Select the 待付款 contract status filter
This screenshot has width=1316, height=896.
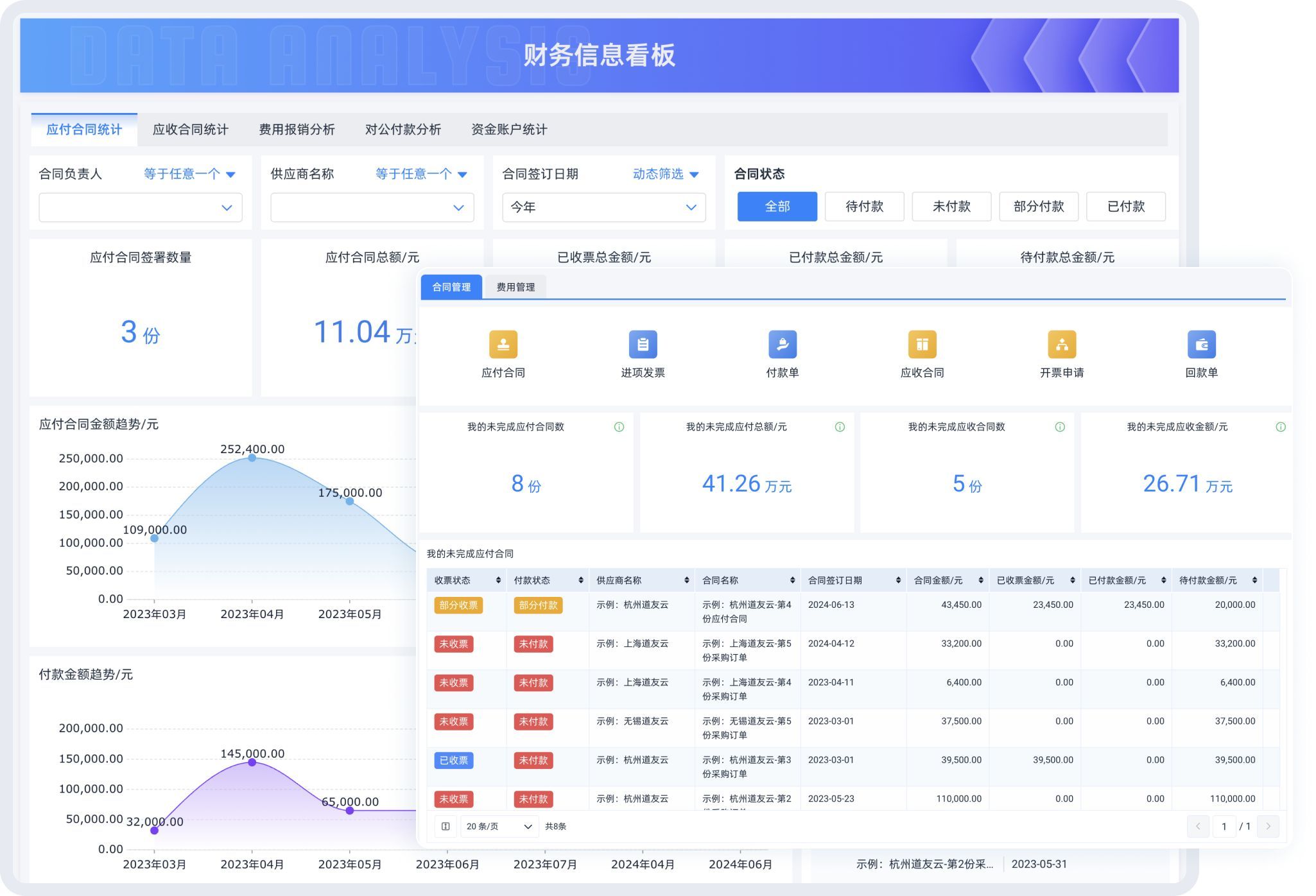tap(864, 207)
